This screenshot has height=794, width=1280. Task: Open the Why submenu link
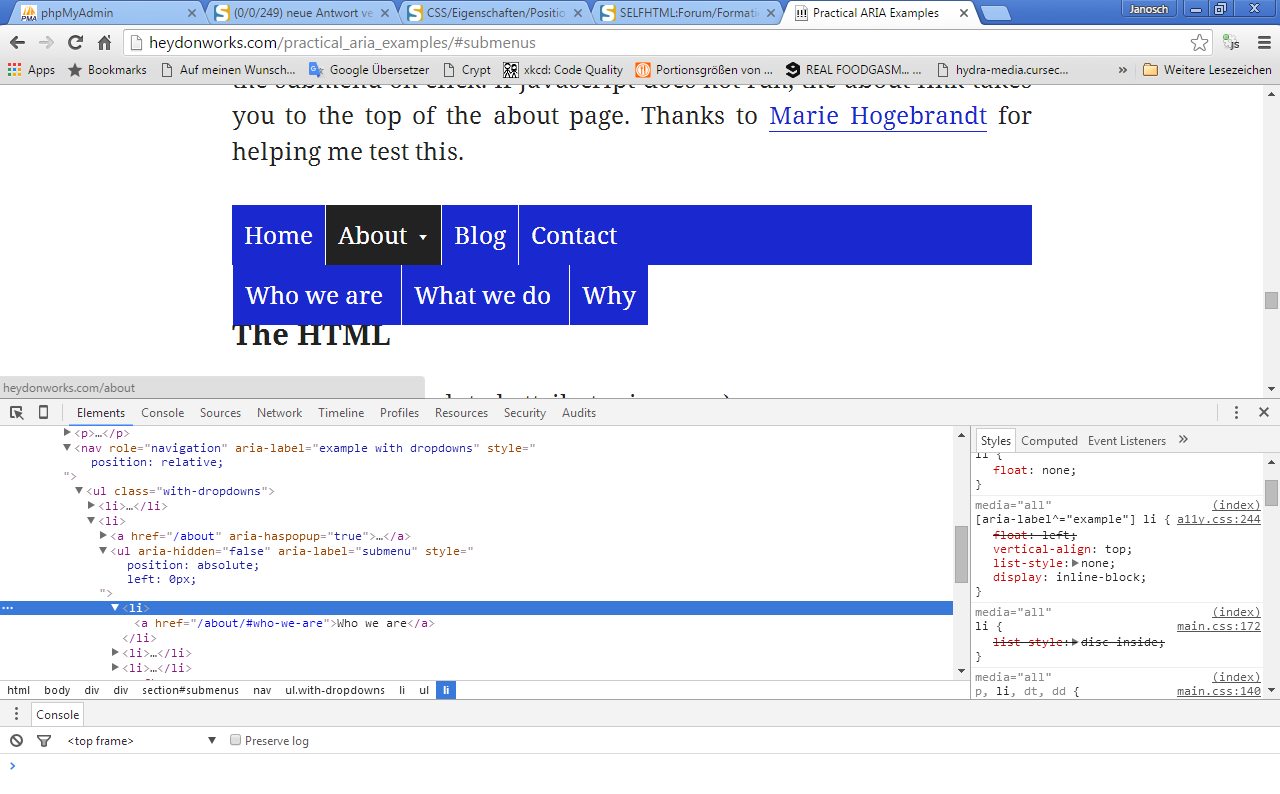[x=609, y=295]
